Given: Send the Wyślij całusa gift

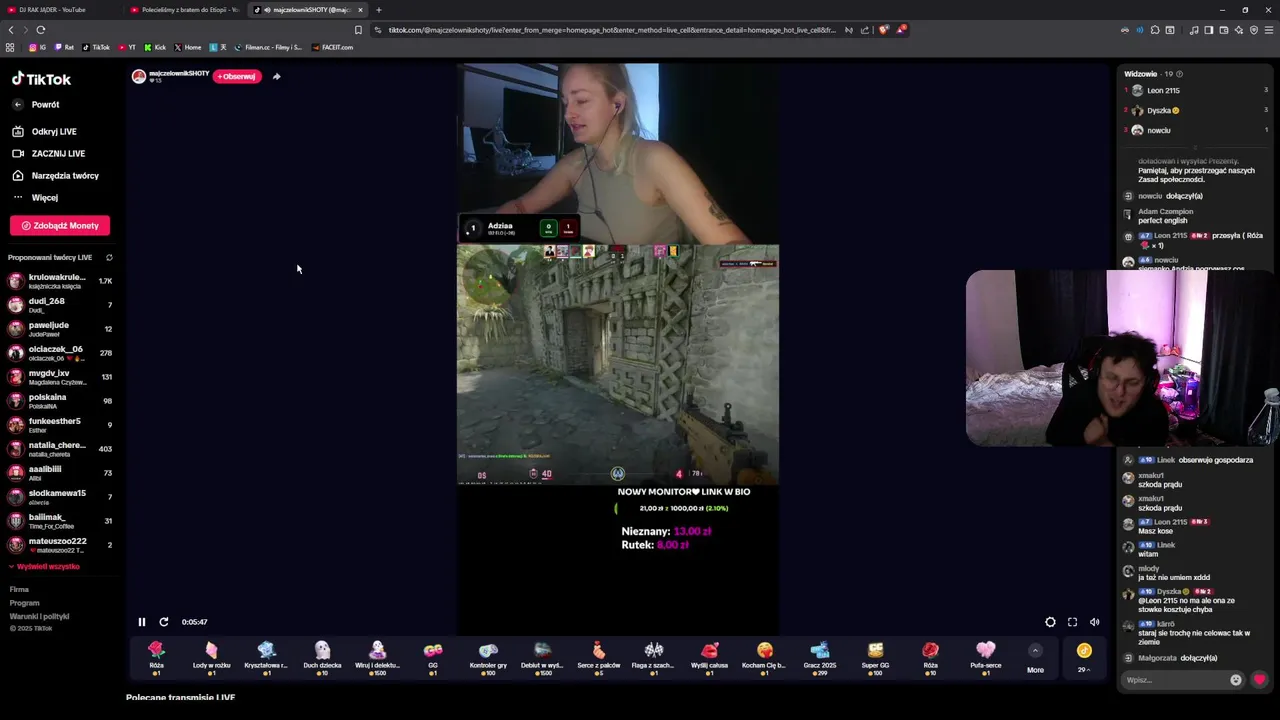Looking at the screenshot, I should (709, 658).
